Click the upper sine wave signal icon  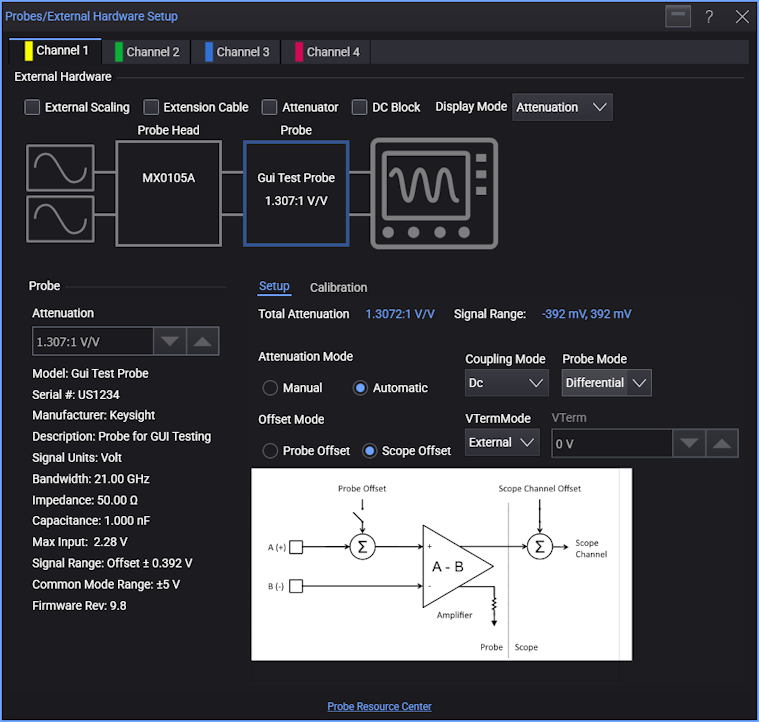coord(60,168)
